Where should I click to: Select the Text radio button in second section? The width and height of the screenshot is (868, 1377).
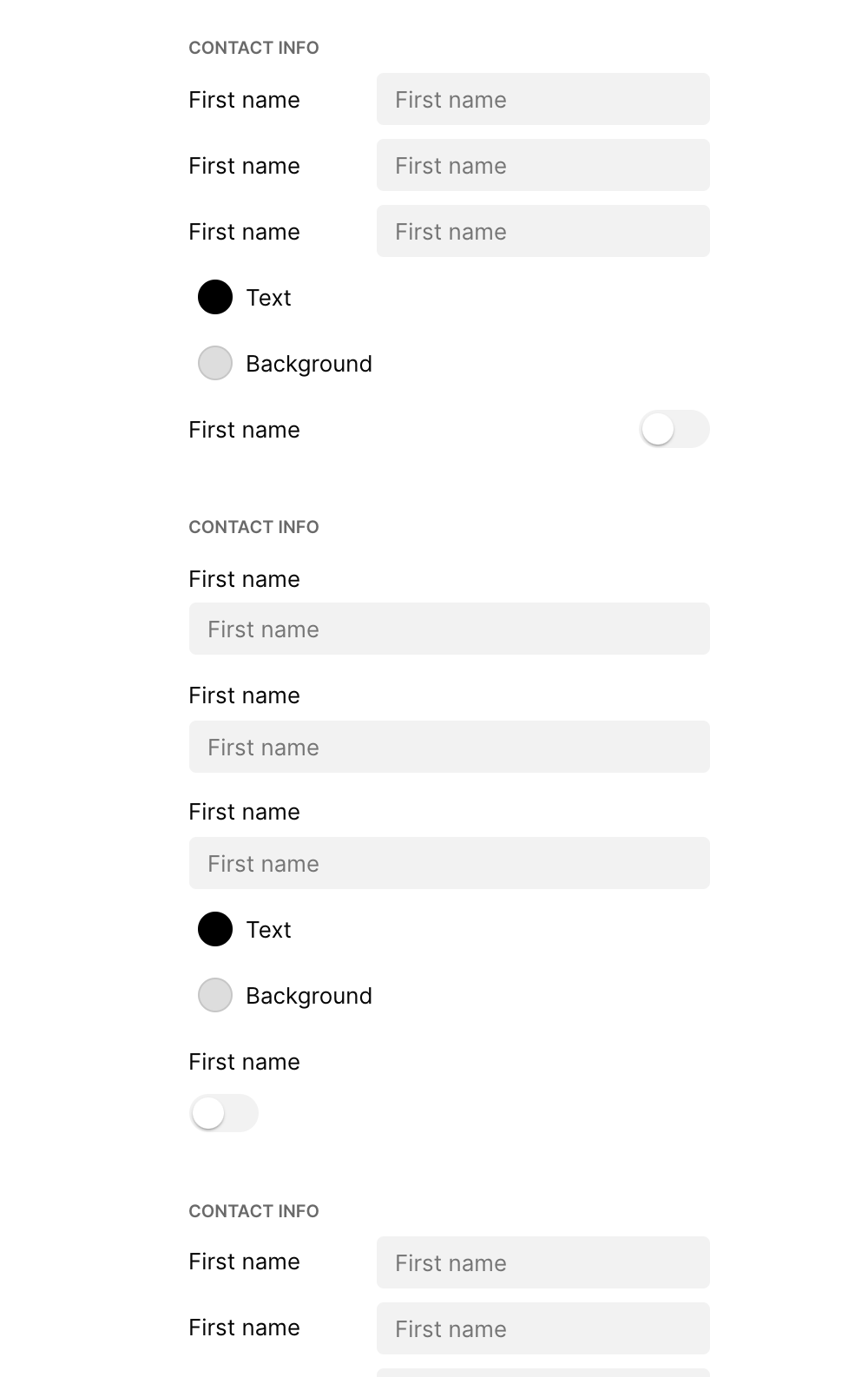214,929
